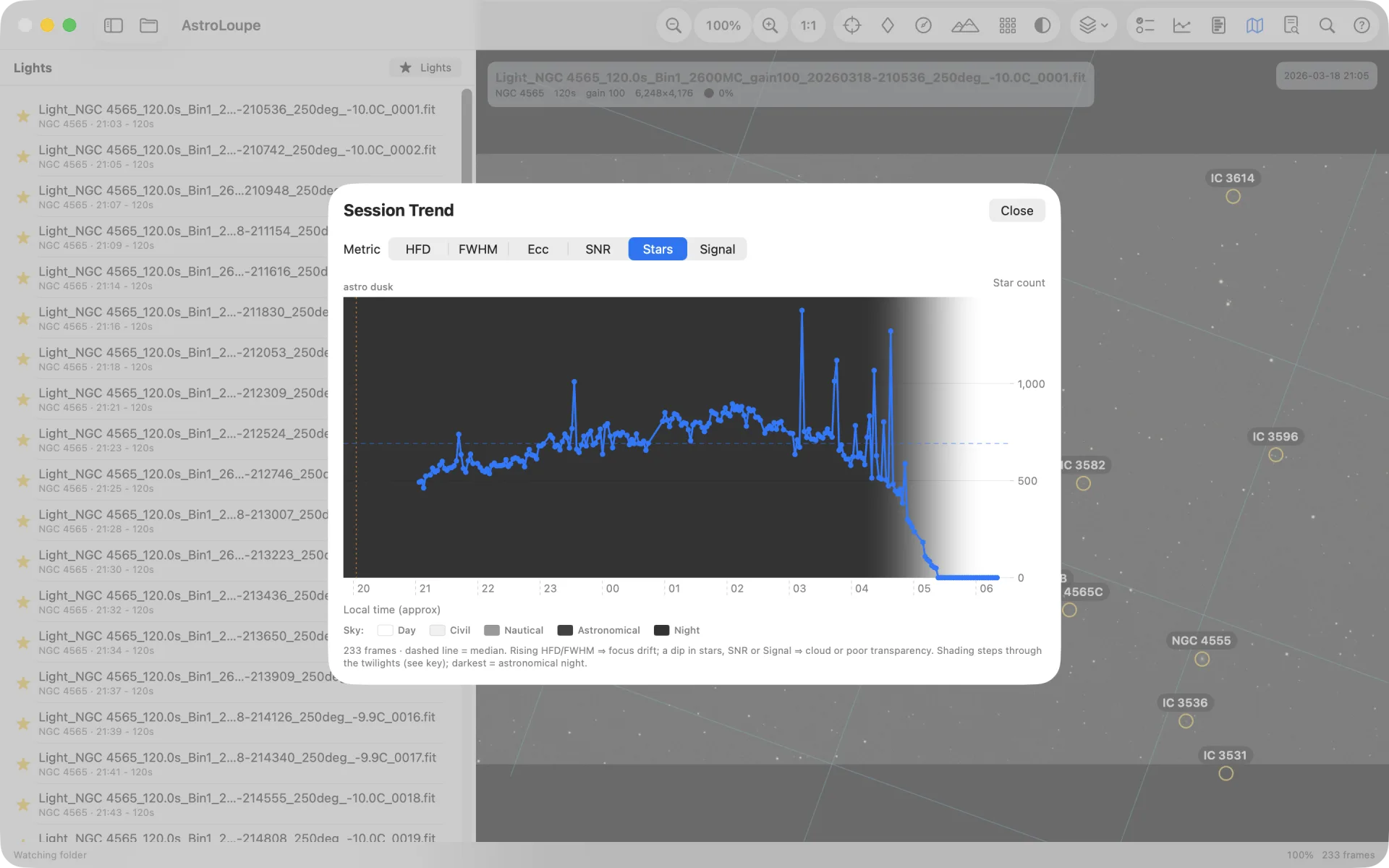1389x868 pixels.
Task: Click the diamond-shaped toolbar icon
Action: [x=888, y=25]
